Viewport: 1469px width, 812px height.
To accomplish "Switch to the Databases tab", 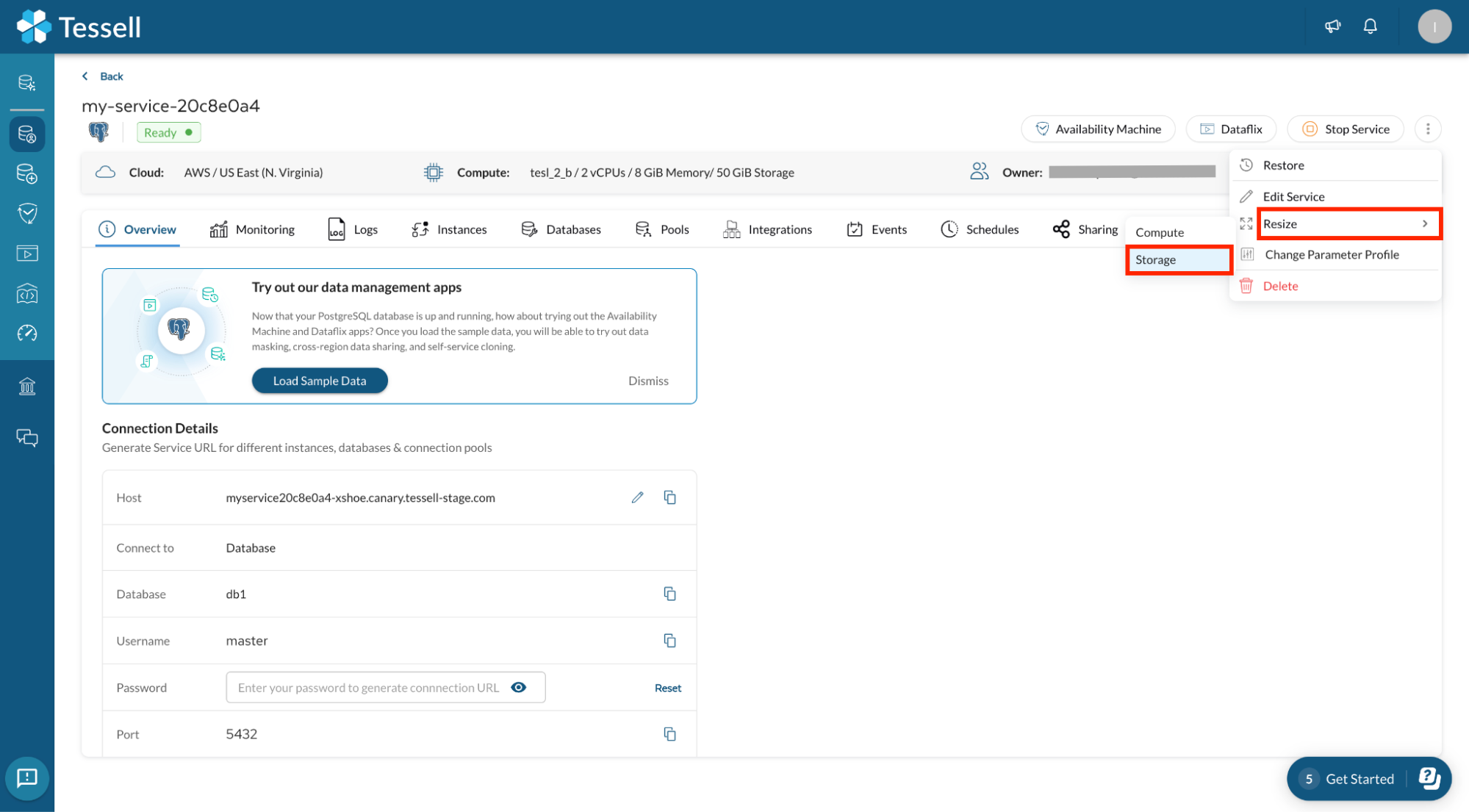I will [x=561, y=230].
